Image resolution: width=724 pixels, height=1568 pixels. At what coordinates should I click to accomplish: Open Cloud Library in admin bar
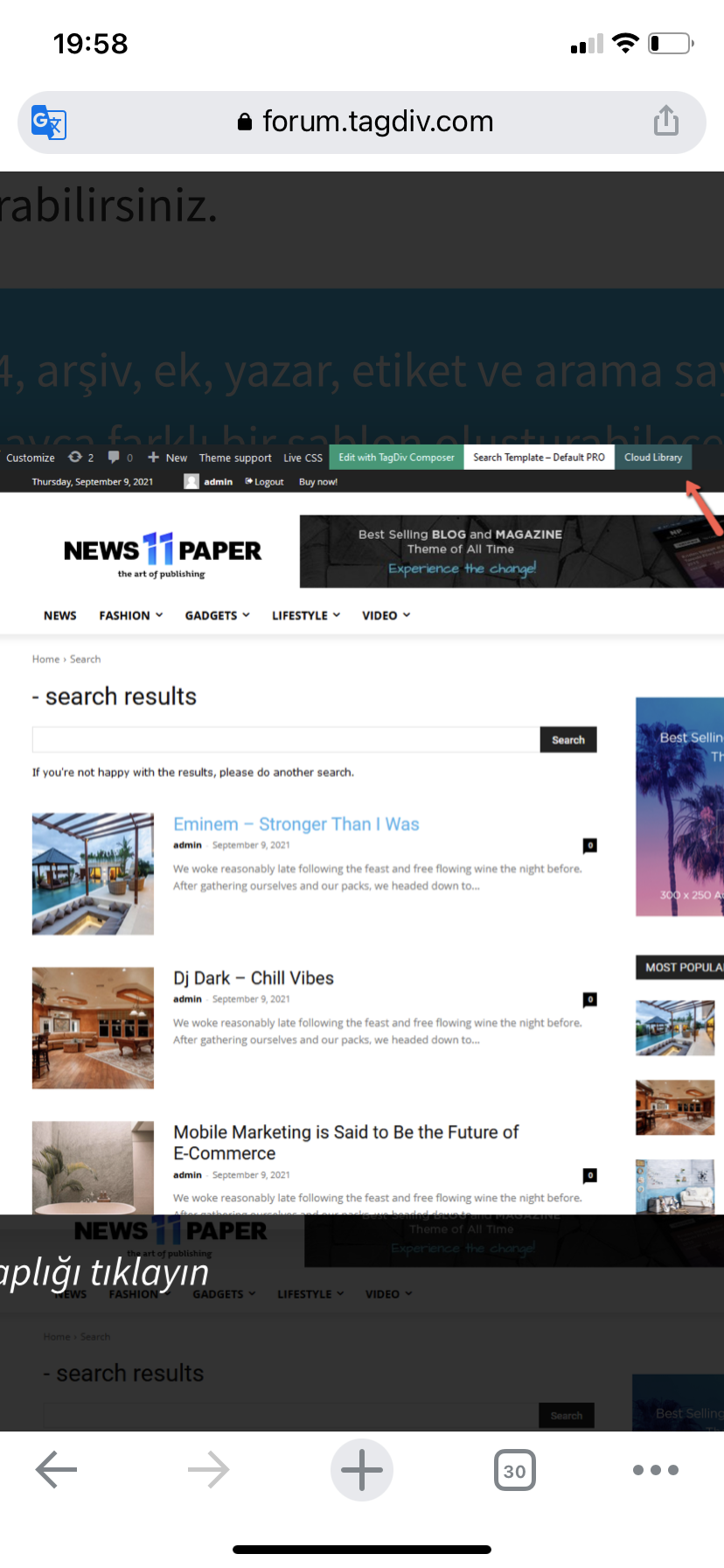(x=653, y=458)
